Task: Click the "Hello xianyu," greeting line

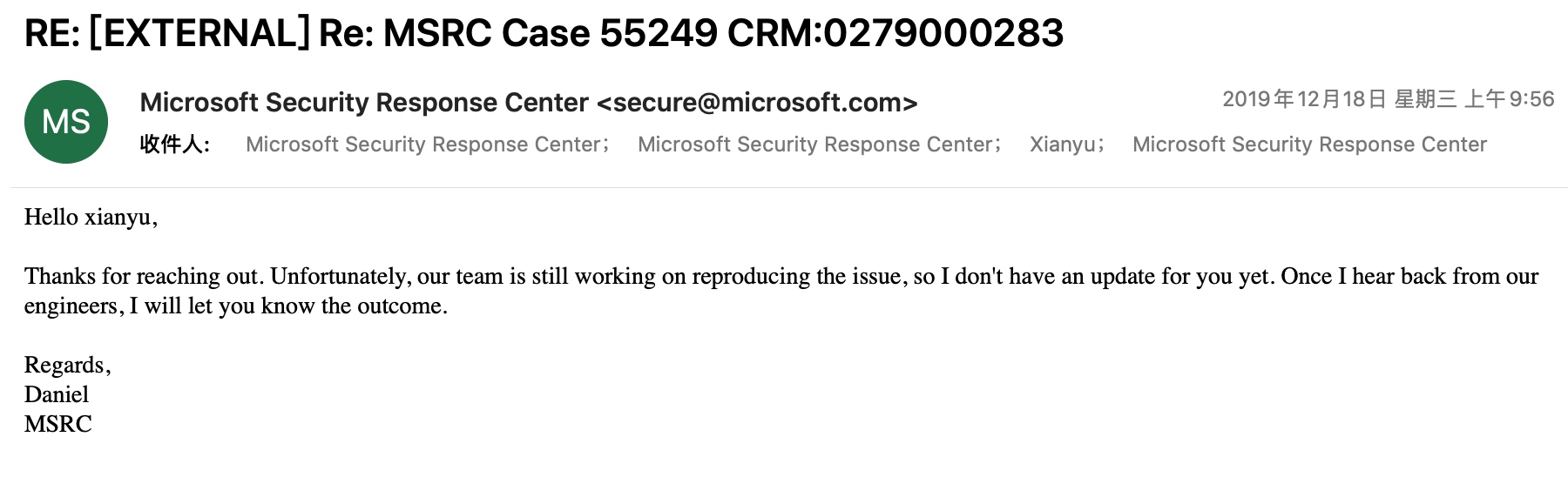Action: pos(91,217)
